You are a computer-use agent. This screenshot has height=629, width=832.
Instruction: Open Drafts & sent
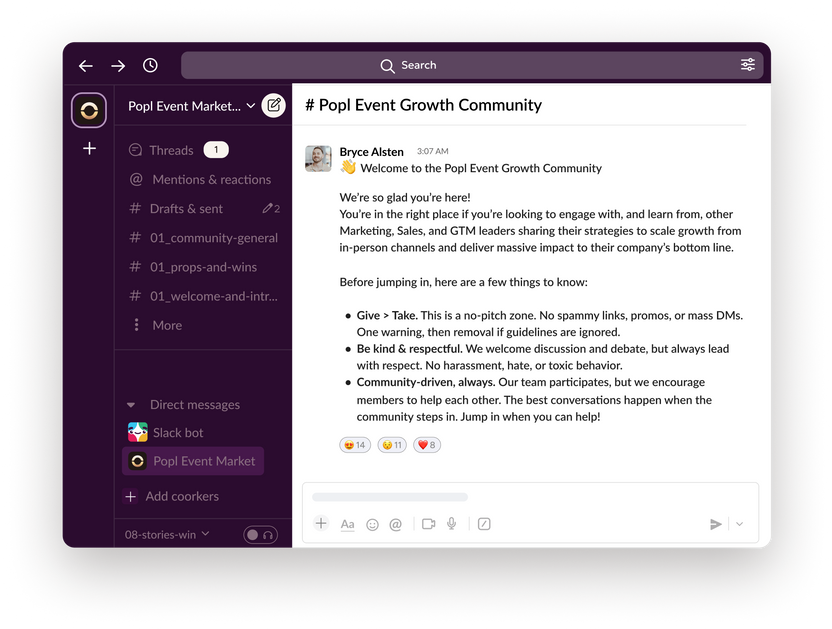pos(204,209)
